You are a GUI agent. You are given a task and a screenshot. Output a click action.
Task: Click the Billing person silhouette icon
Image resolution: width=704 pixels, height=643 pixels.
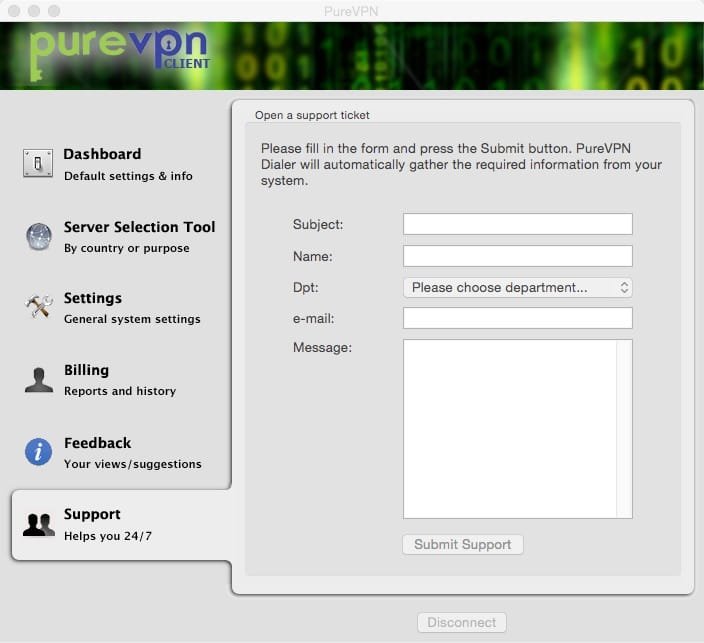[x=38, y=380]
